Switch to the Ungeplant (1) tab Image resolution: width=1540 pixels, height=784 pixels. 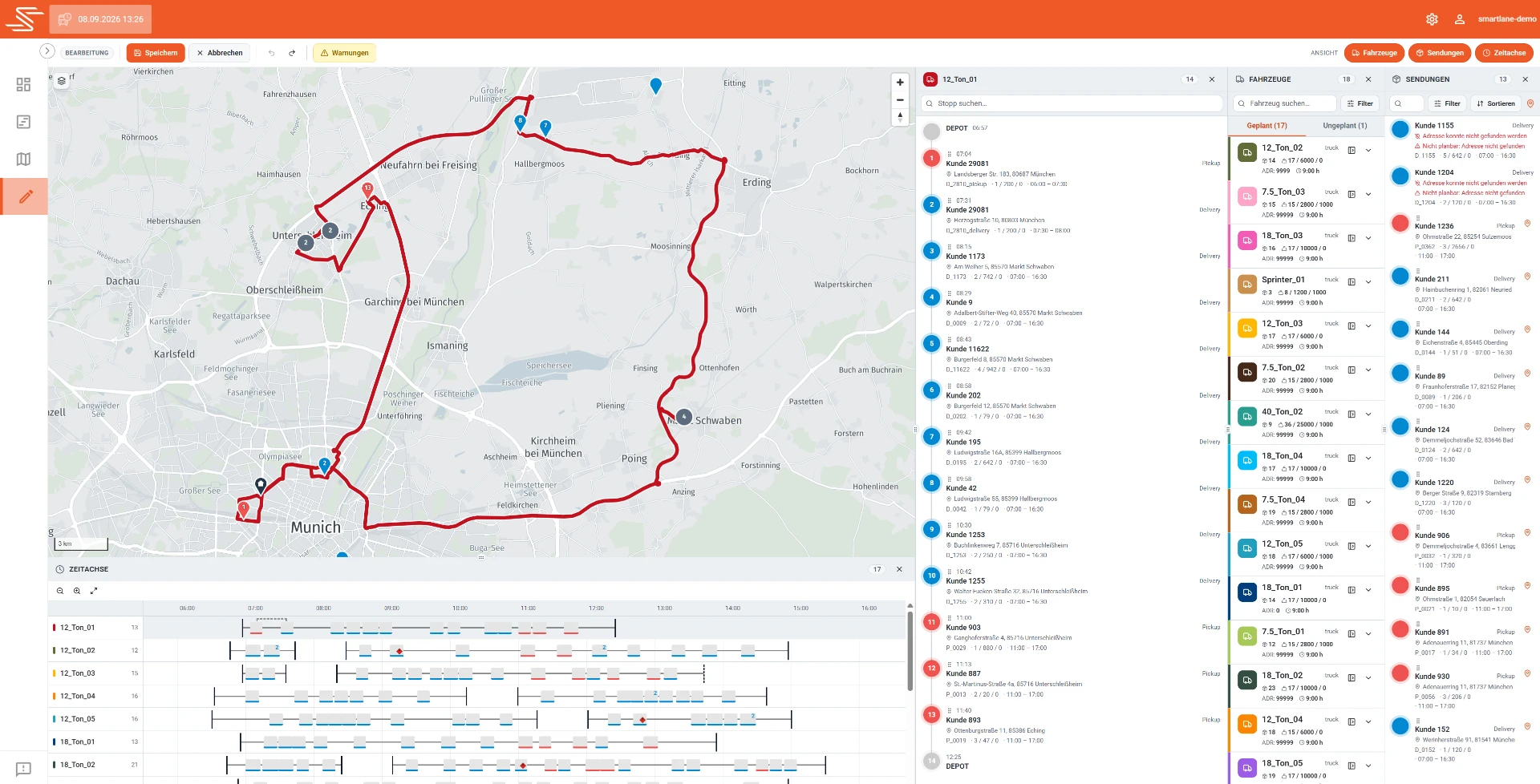[x=1344, y=126]
